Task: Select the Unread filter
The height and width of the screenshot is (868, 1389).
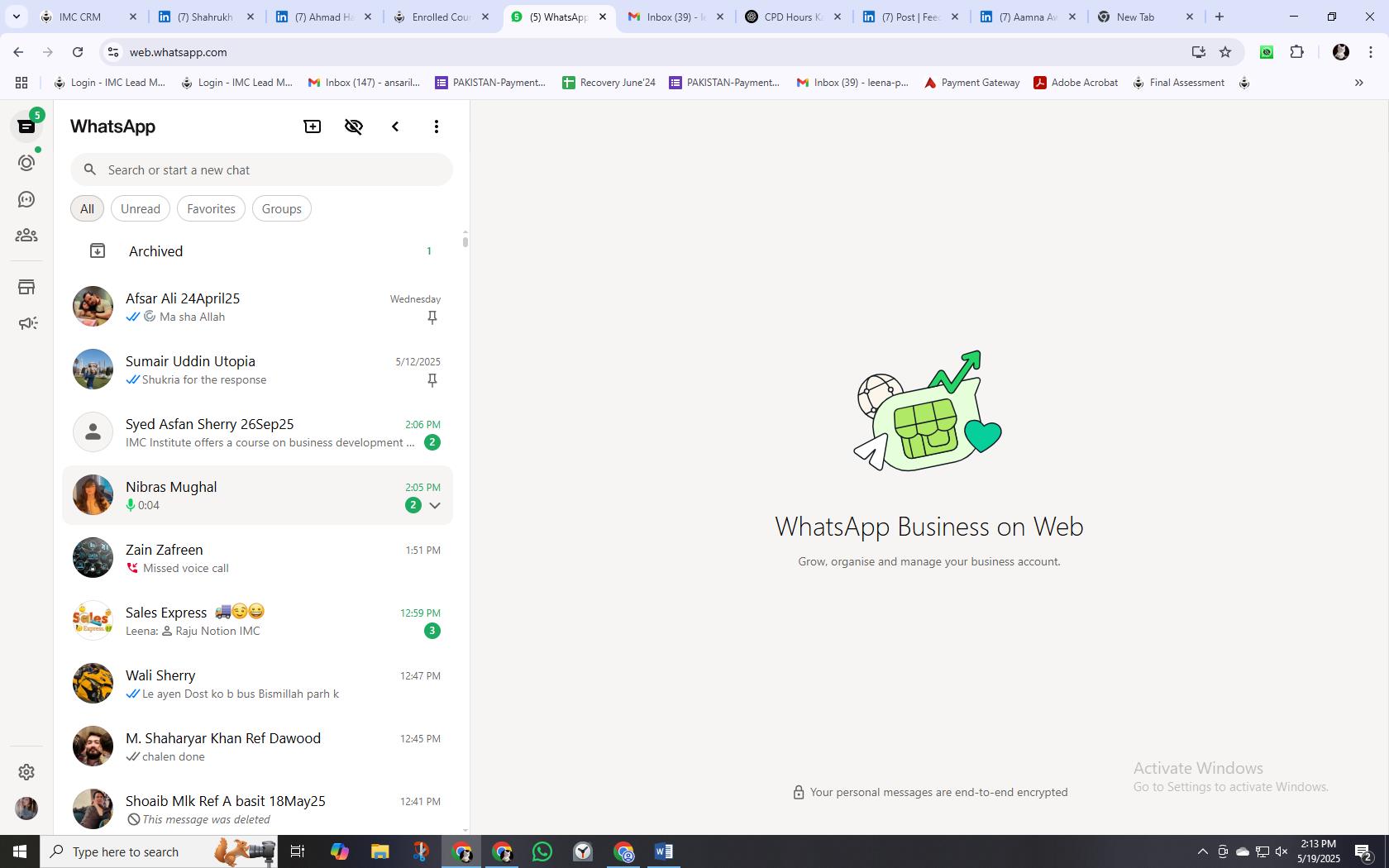Action: pos(141,208)
